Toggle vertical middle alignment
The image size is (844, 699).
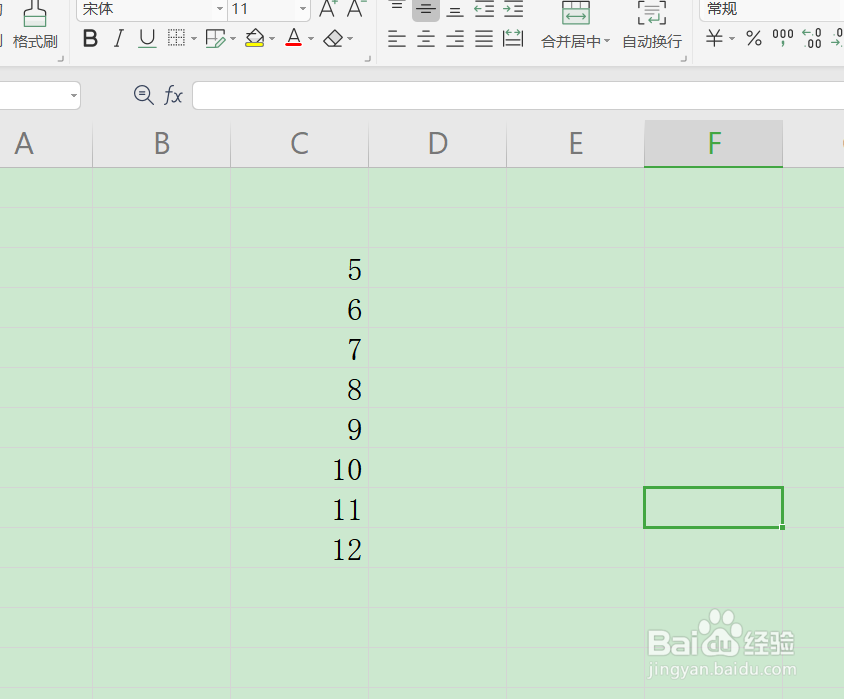(426, 9)
